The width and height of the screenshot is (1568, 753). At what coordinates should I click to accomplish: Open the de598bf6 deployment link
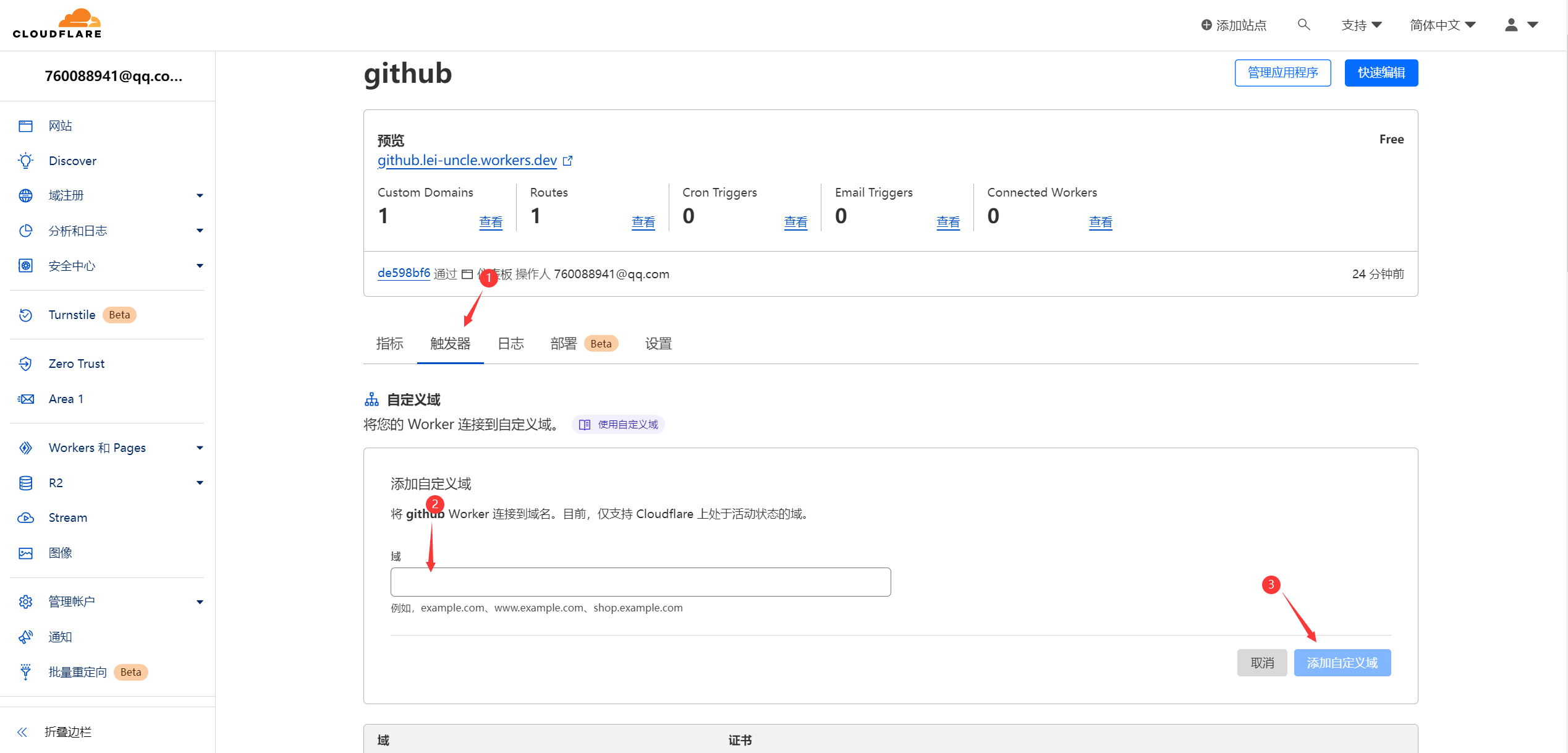pos(404,273)
